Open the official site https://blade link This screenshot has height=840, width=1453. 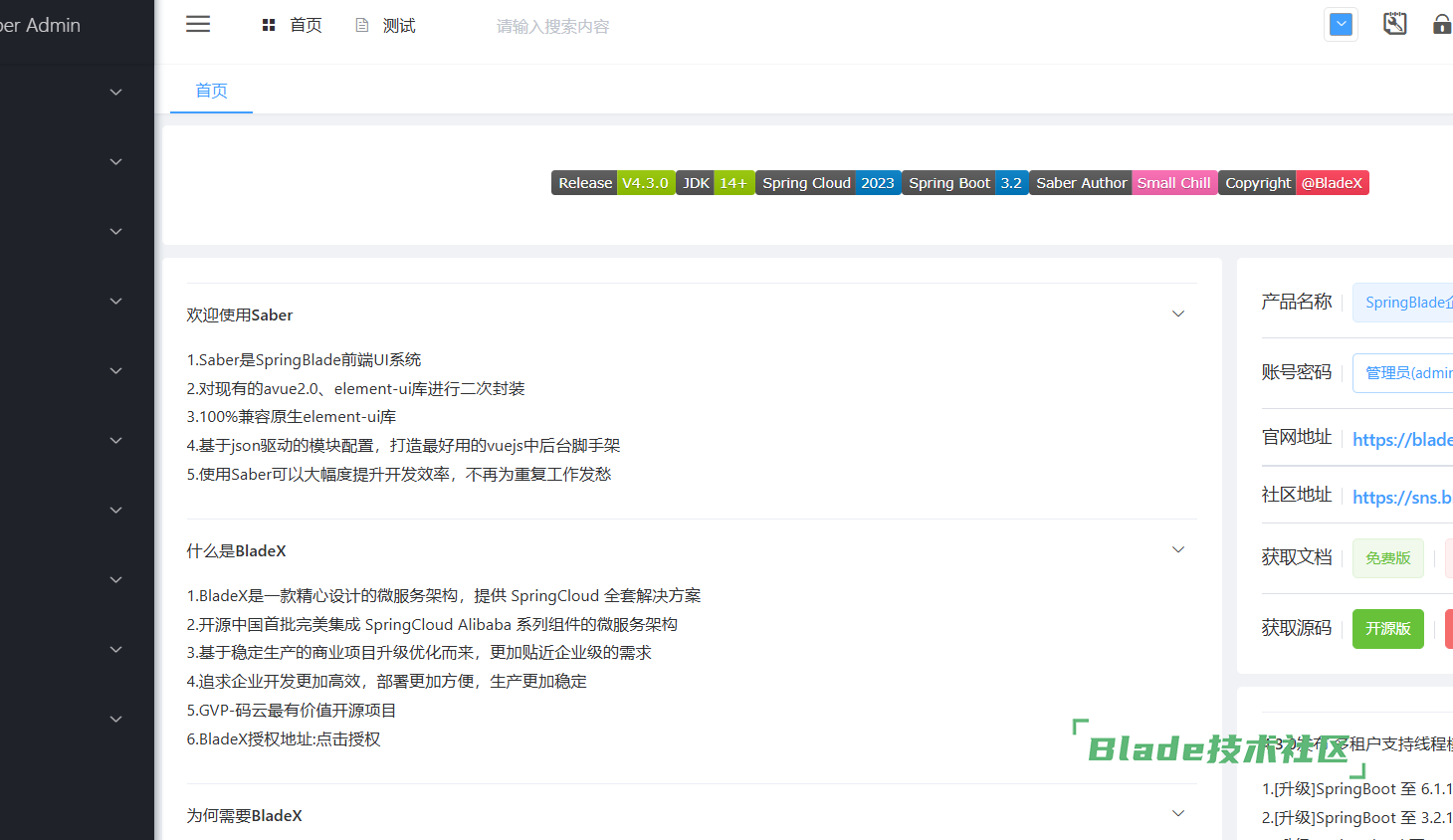(x=1402, y=439)
